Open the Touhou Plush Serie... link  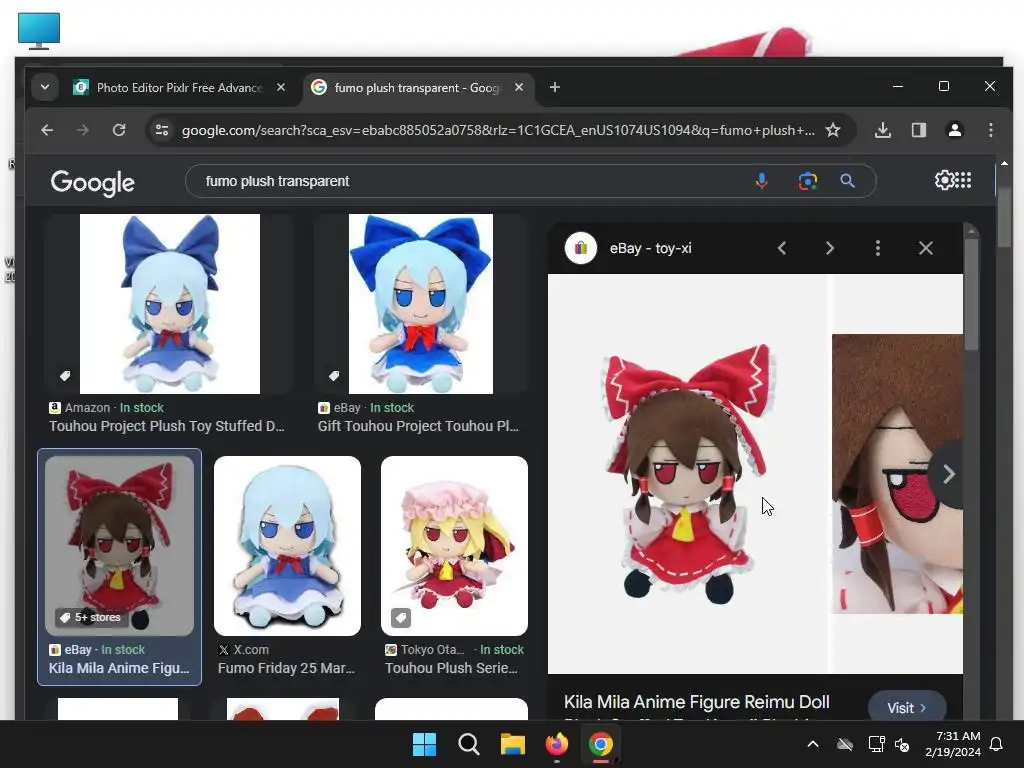click(451, 668)
